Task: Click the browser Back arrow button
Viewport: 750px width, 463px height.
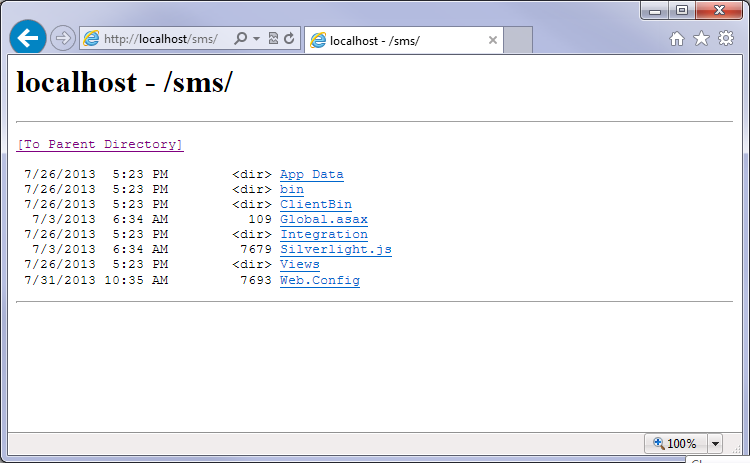Action: 27,38
